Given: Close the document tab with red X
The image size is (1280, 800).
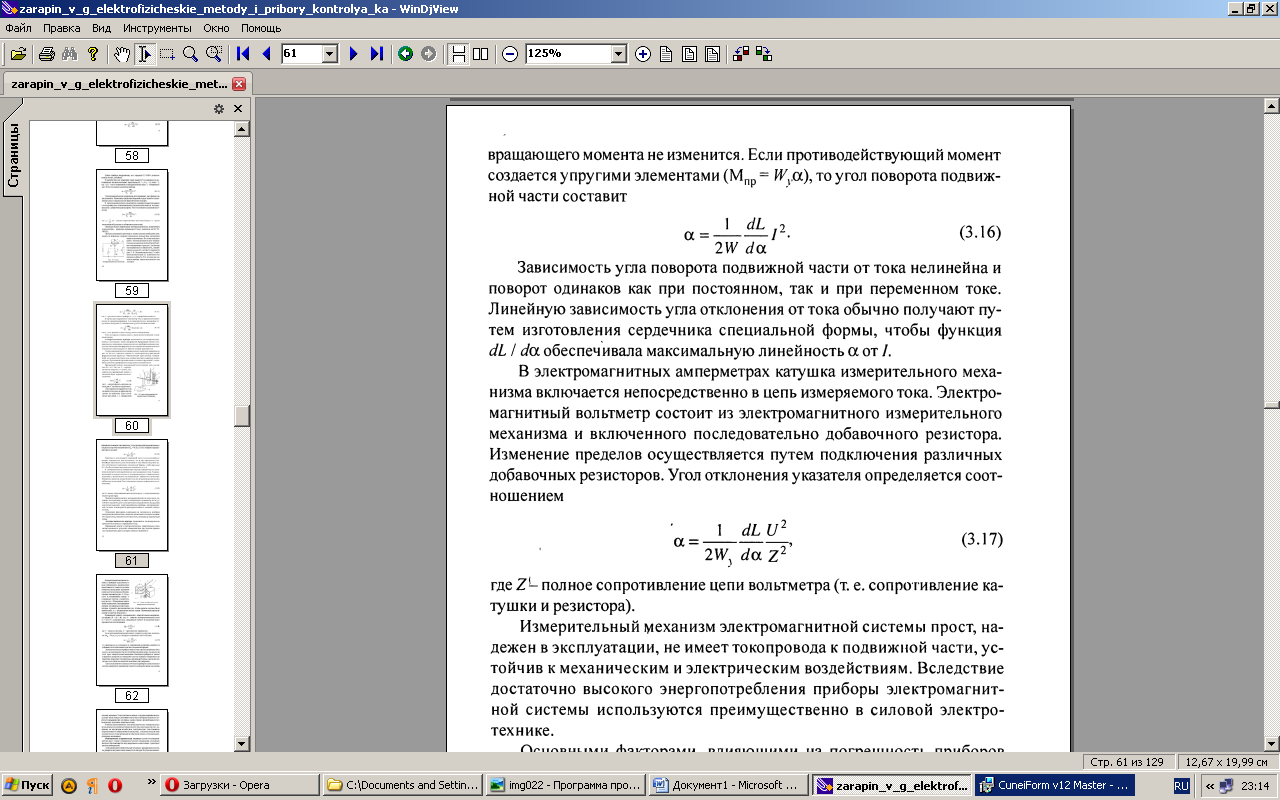Looking at the screenshot, I should [239, 84].
